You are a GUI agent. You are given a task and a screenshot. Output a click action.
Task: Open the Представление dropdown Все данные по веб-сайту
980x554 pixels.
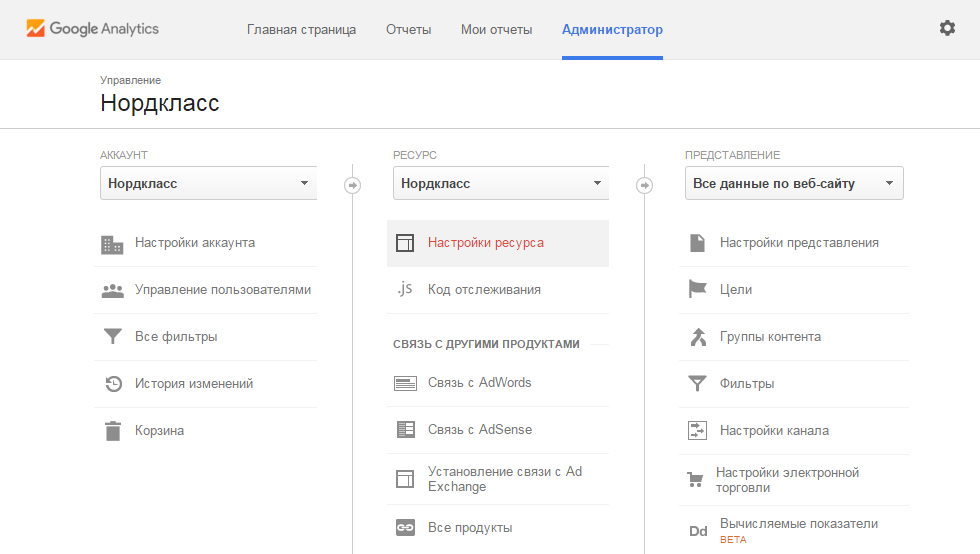coord(794,183)
